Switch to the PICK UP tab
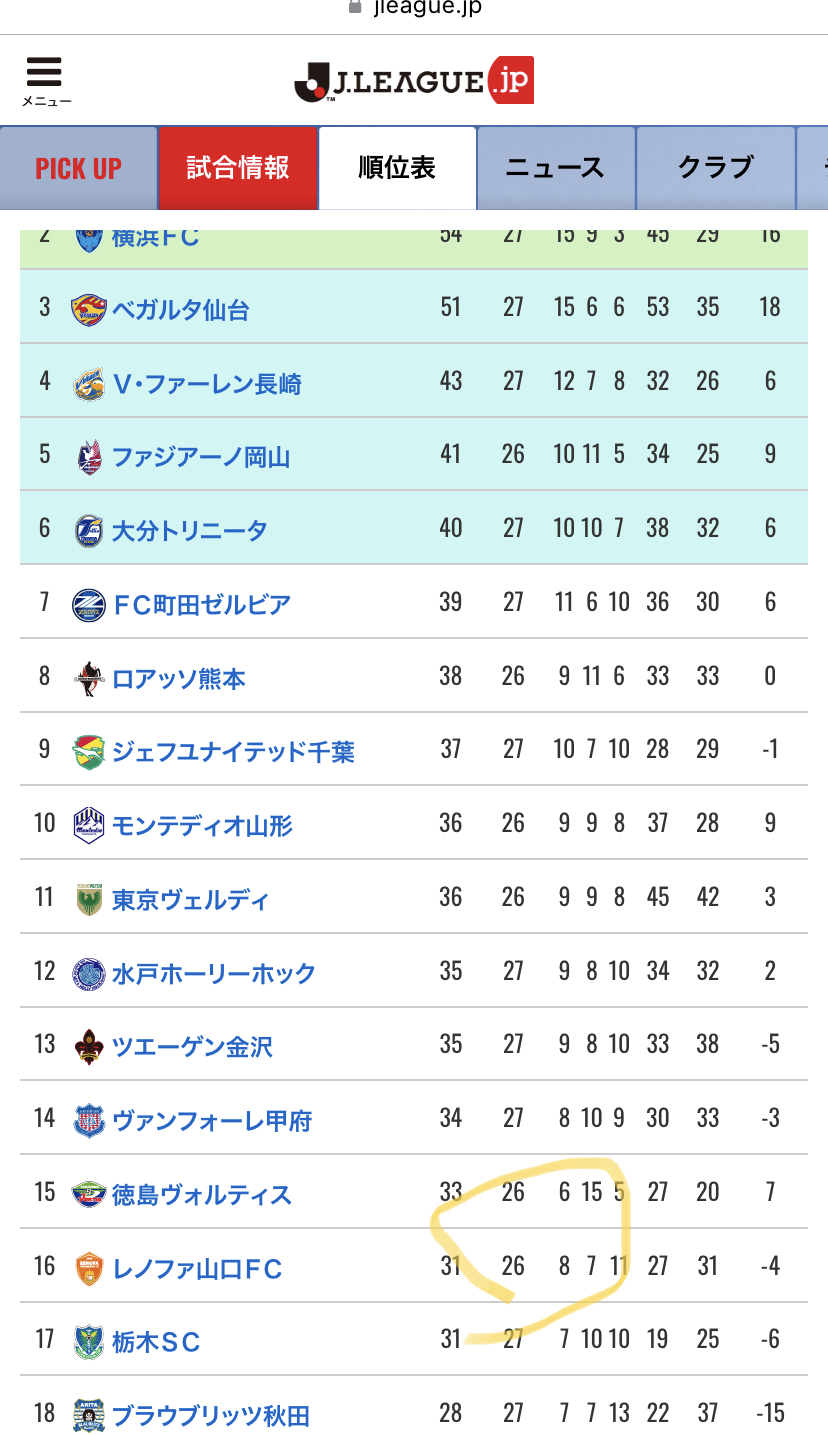828x1435 pixels. [x=79, y=168]
